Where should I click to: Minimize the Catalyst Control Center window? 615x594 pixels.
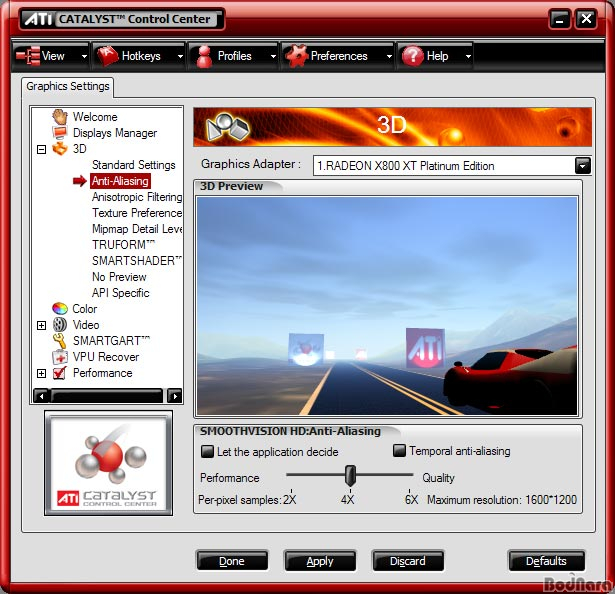click(560, 19)
